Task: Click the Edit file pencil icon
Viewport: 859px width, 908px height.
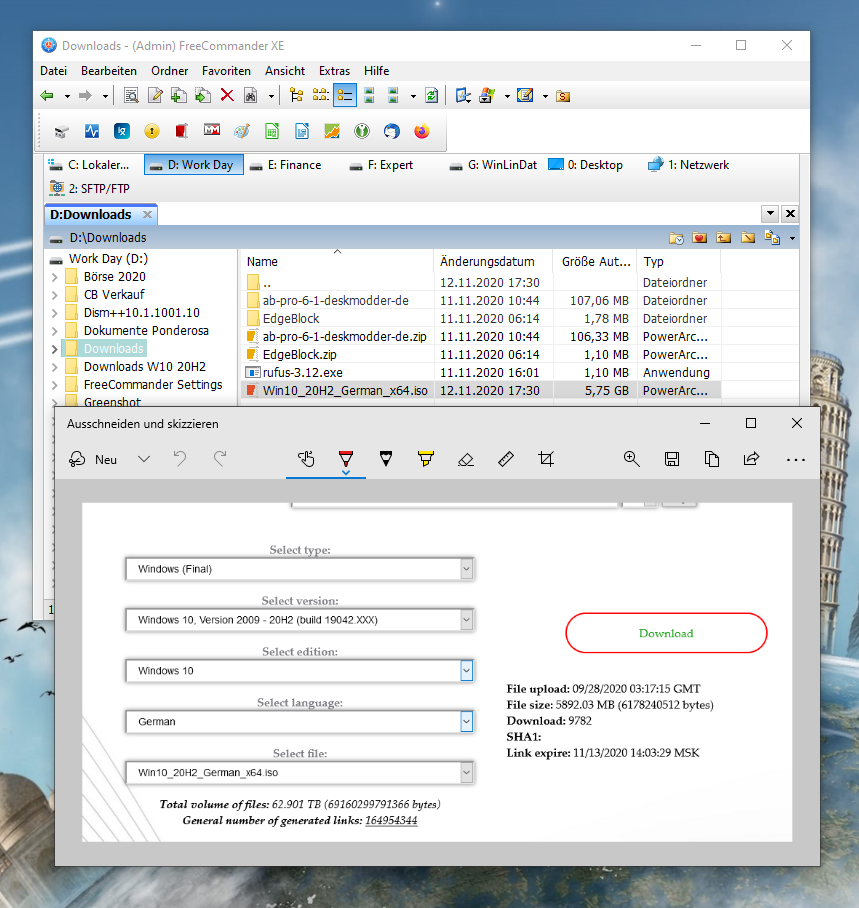Action: (x=155, y=96)
